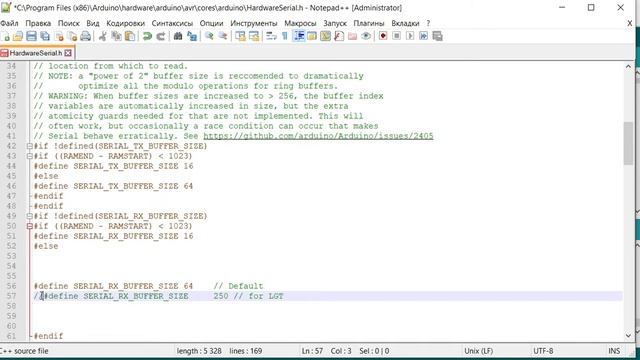Open the Replace dialog icon
The height and width of the screenshot is (360, 640).
pyautogui.click(x=192, y=36)
